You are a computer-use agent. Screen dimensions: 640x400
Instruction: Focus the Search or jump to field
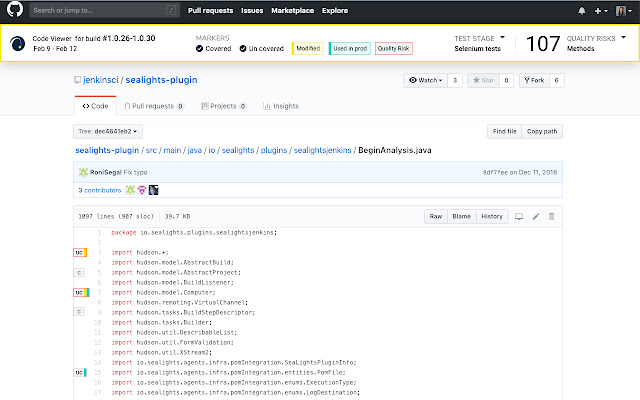(x=105, y=10)
